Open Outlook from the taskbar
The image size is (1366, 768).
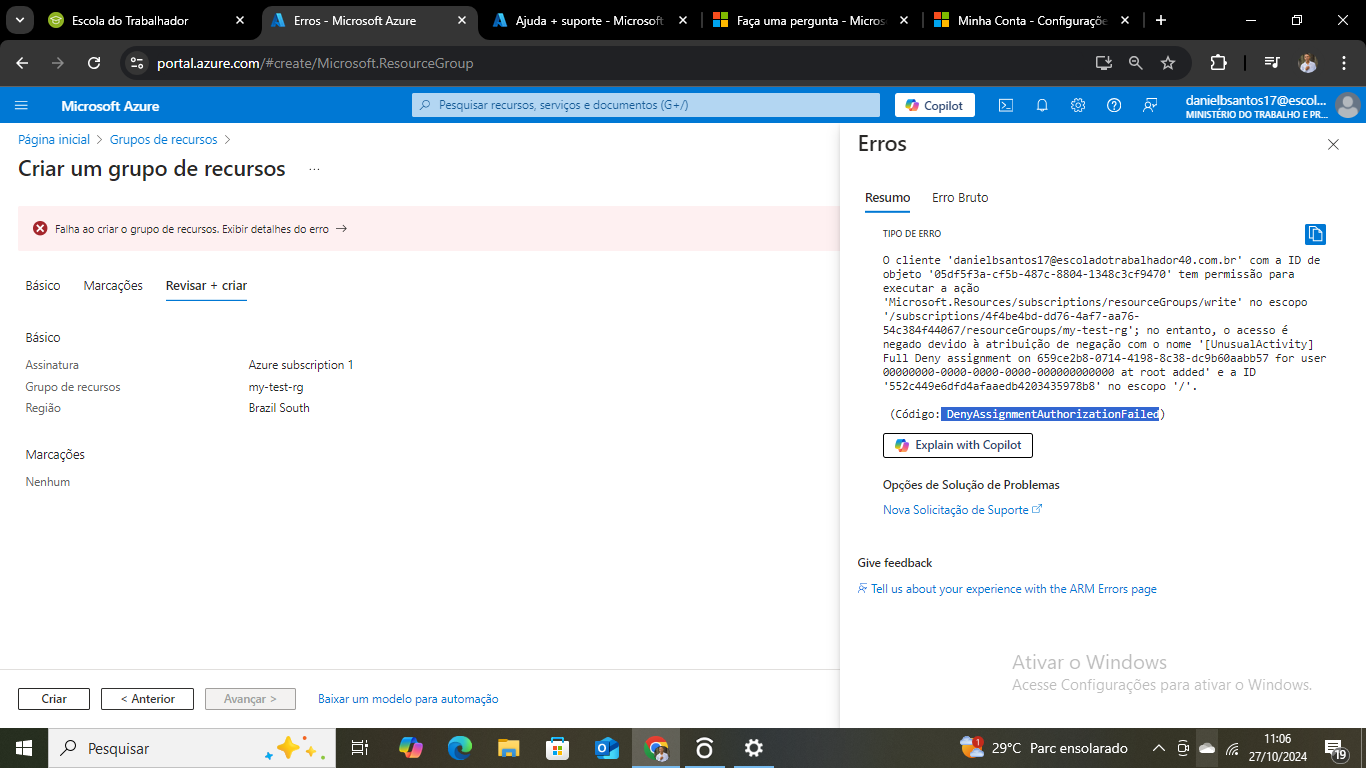pyautogui.click(x=607, y=748)
